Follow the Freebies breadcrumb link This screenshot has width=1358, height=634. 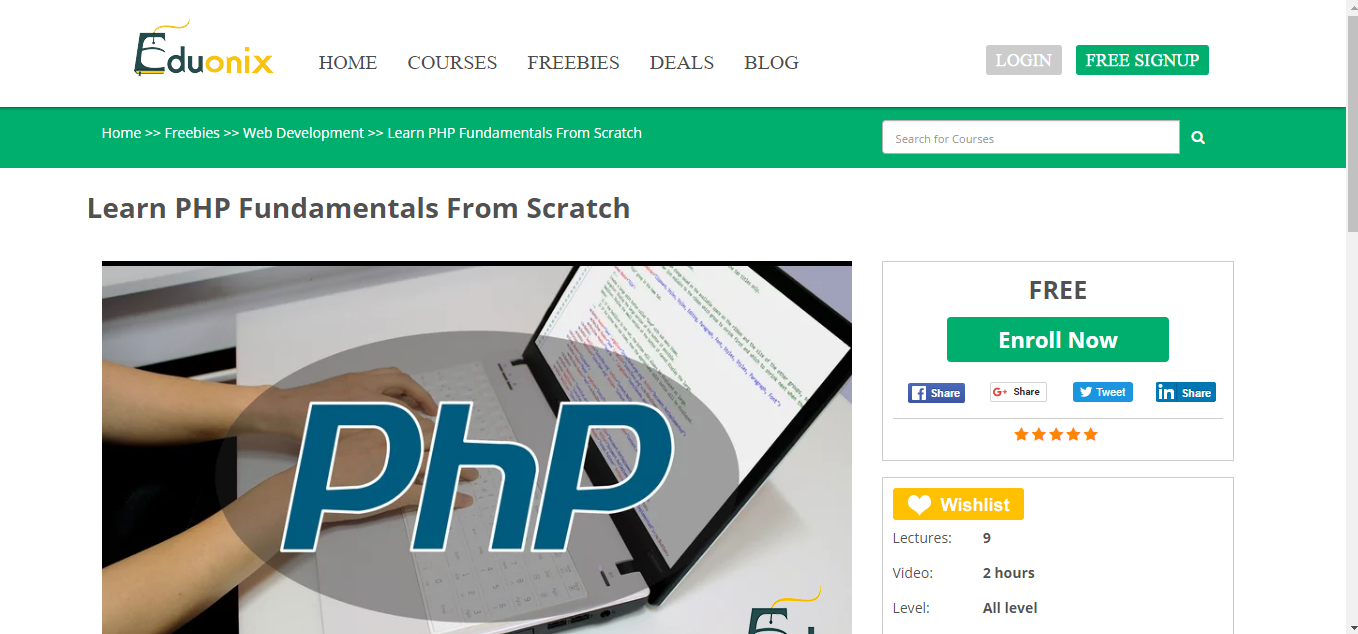[x=192, y=133]
